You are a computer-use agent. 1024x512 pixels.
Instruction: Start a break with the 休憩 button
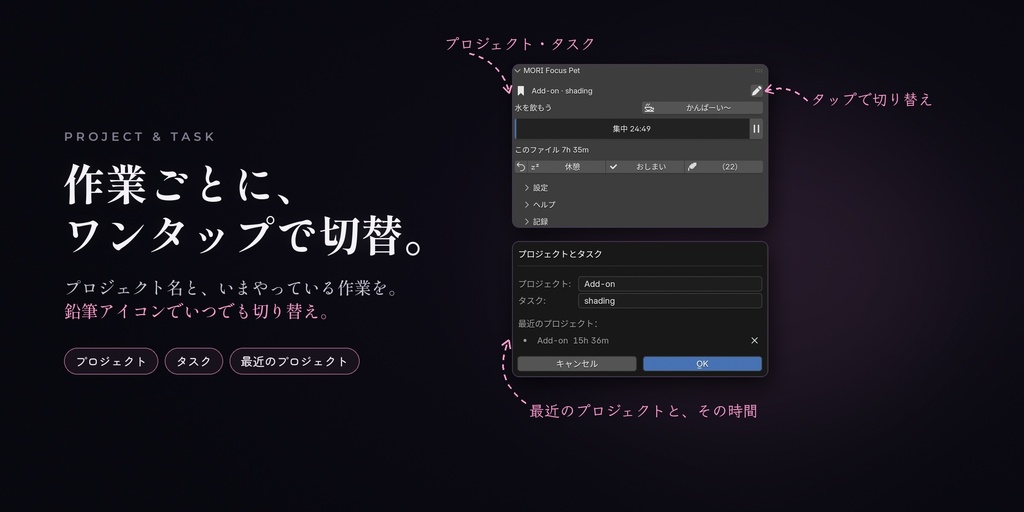tap(566, 167)
